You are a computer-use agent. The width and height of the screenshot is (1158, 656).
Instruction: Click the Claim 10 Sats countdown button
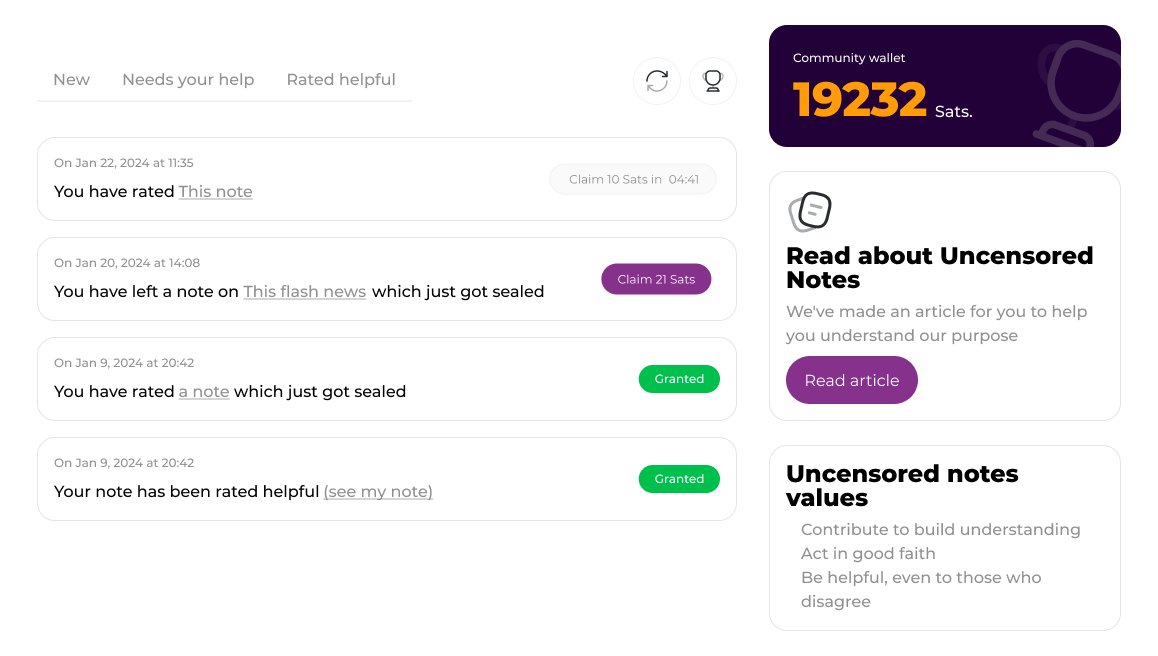[x=633, y=179]
